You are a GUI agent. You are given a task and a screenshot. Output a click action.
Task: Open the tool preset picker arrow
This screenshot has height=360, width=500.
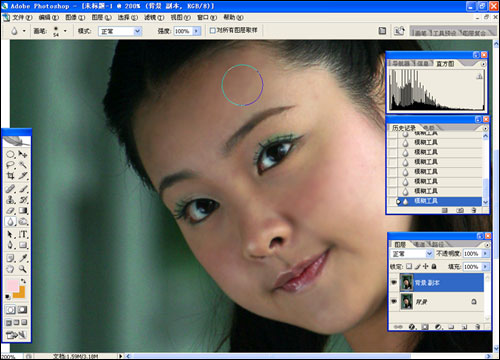(x=24, y=31)
